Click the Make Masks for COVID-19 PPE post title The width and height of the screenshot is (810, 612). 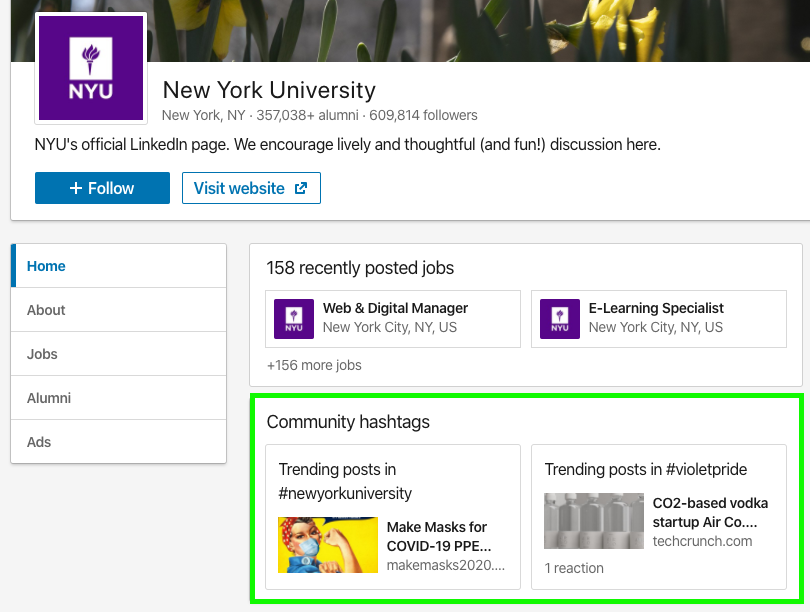(439, 536)
